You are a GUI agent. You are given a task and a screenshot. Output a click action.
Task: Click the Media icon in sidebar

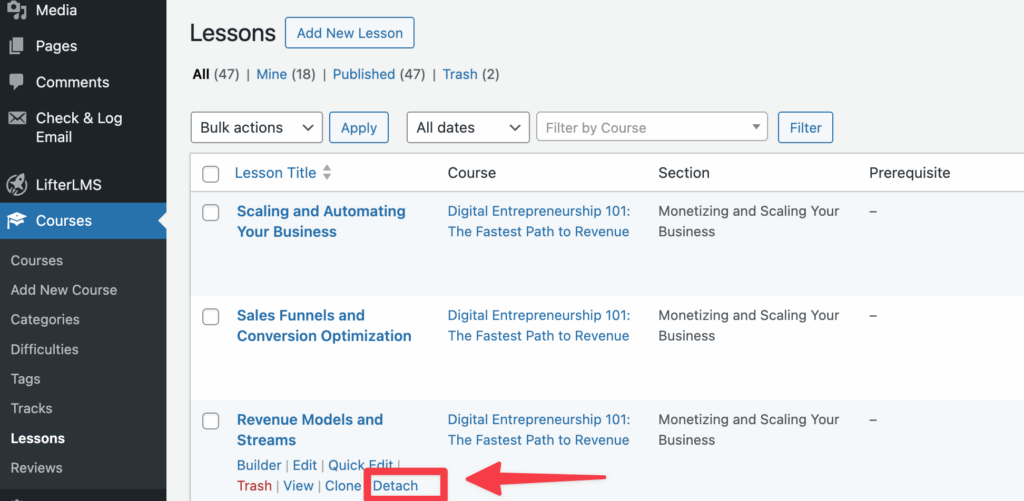point(17,11)
